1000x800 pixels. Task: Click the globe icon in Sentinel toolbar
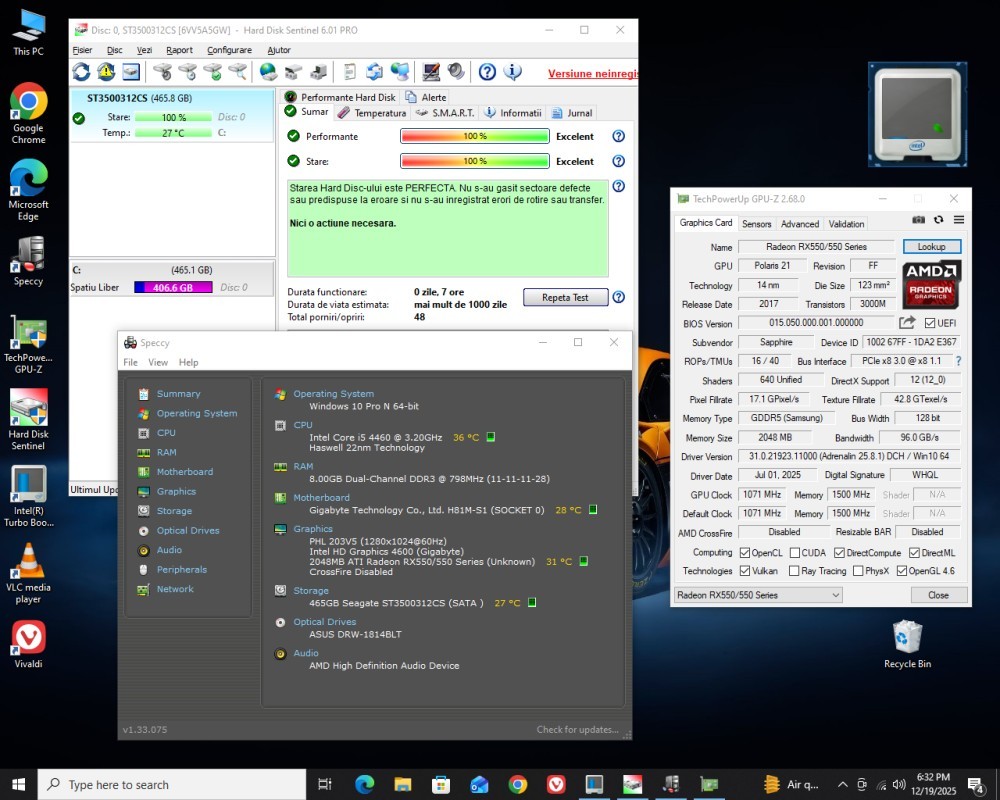point(268,72)
